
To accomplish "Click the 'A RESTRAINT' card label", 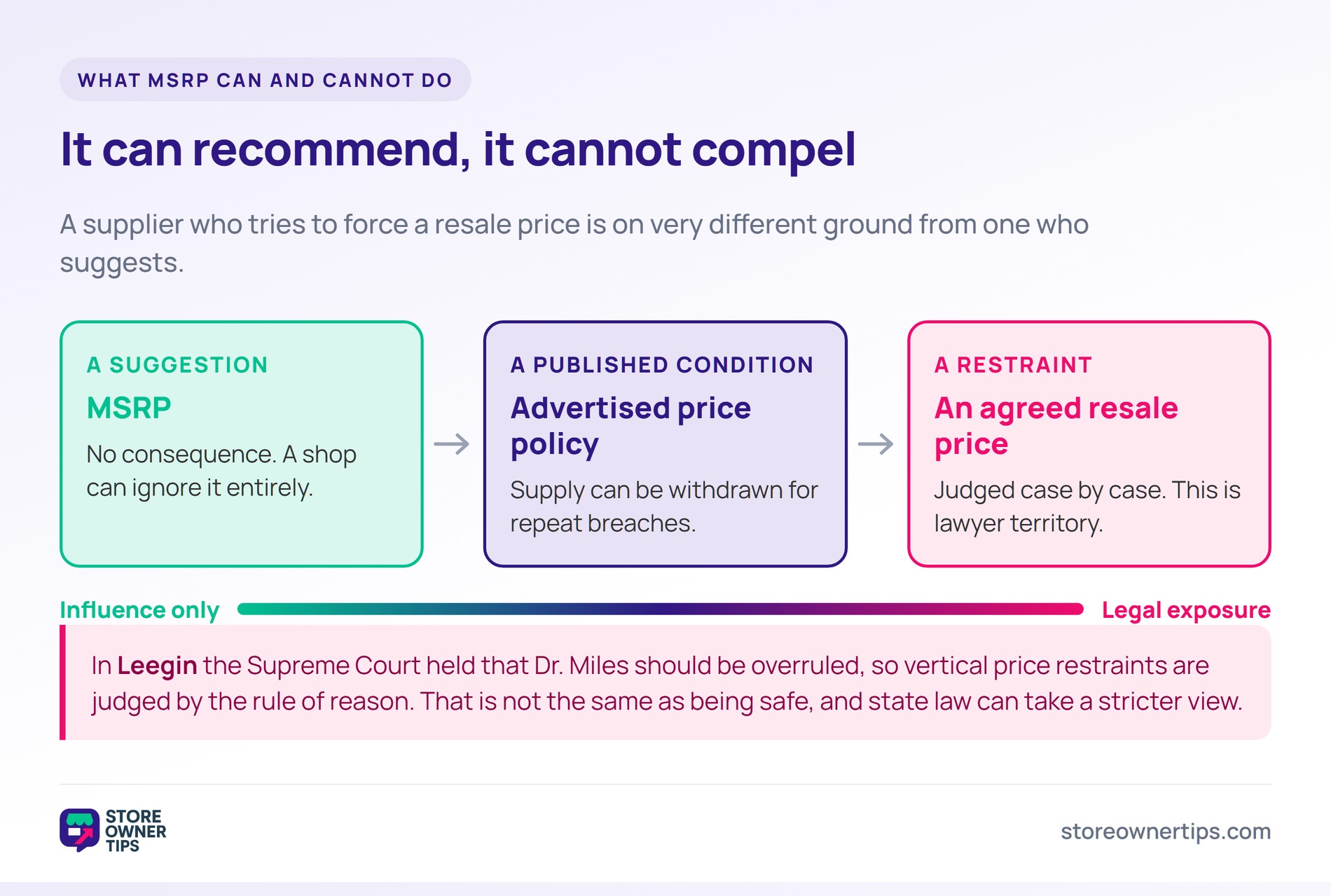I will coord(1013,365).
